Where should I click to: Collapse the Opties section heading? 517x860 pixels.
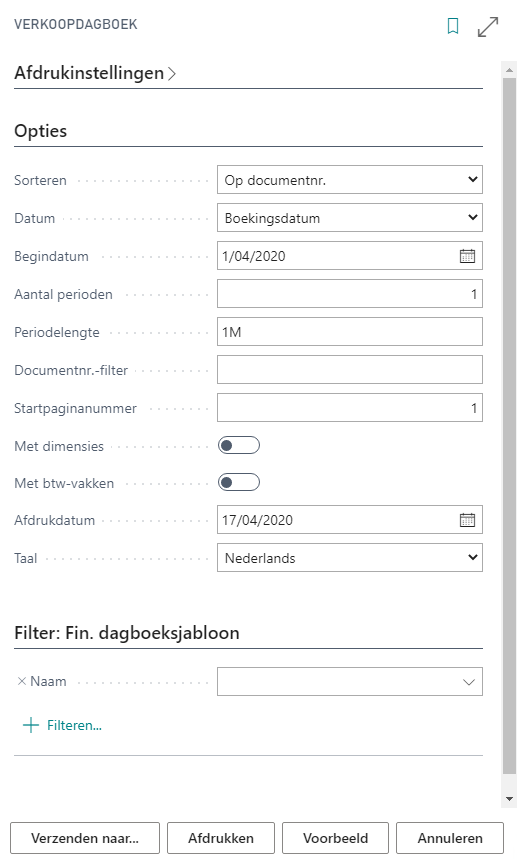[41, 131]
